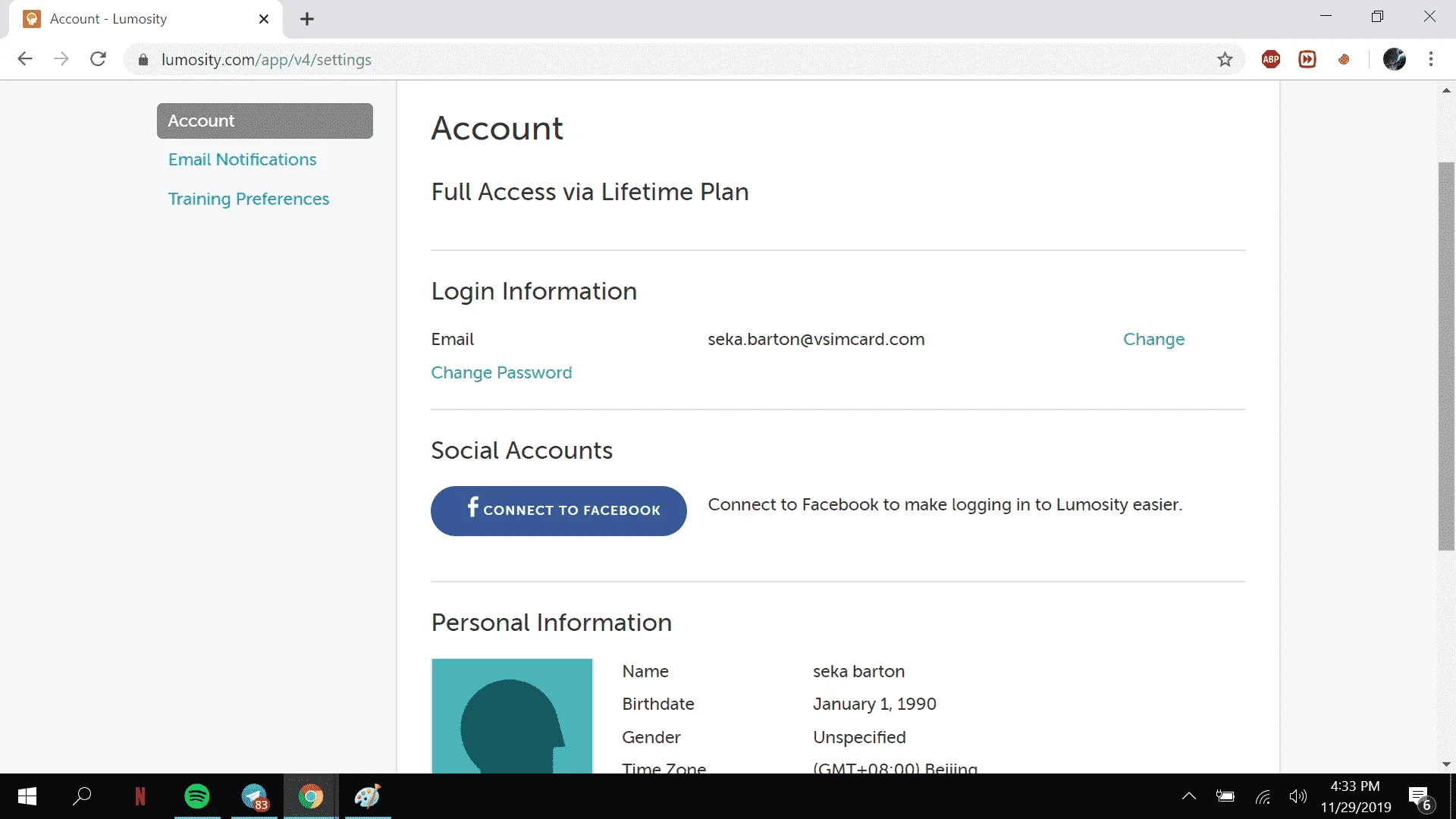Open the Chrome profile avatar

click(x=1395, y=59)
